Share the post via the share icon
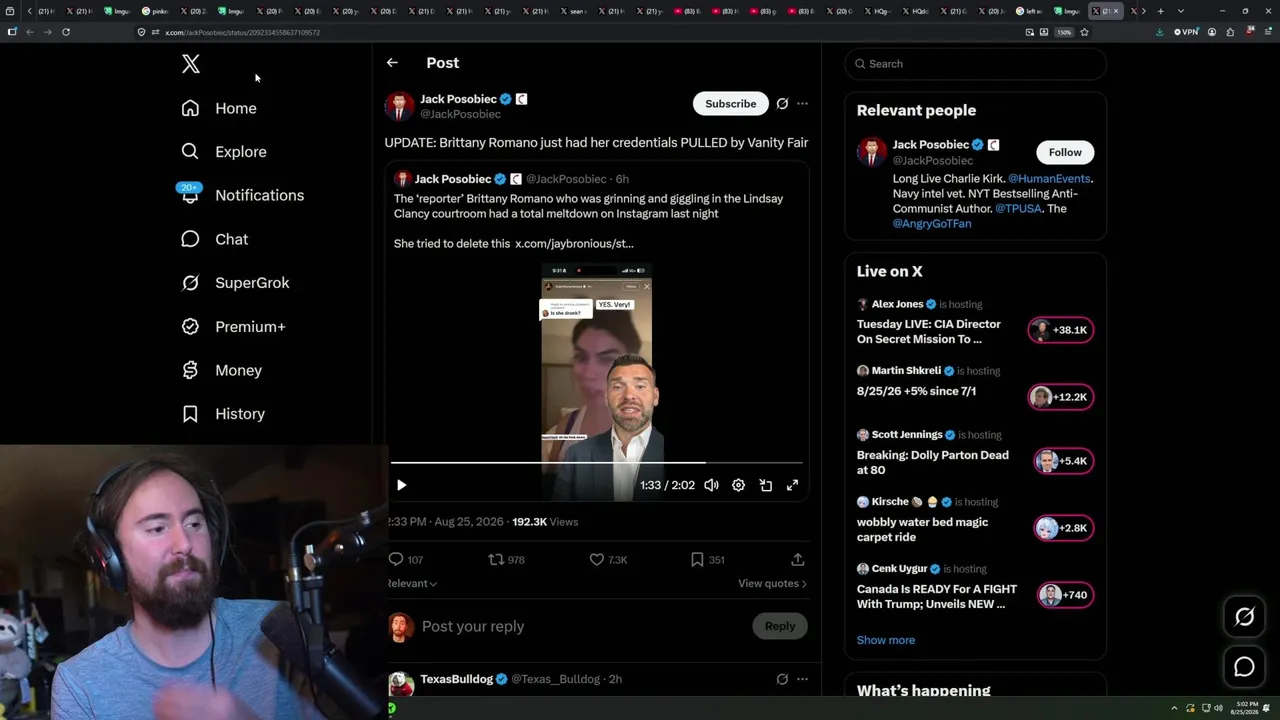 pos(797,559)
